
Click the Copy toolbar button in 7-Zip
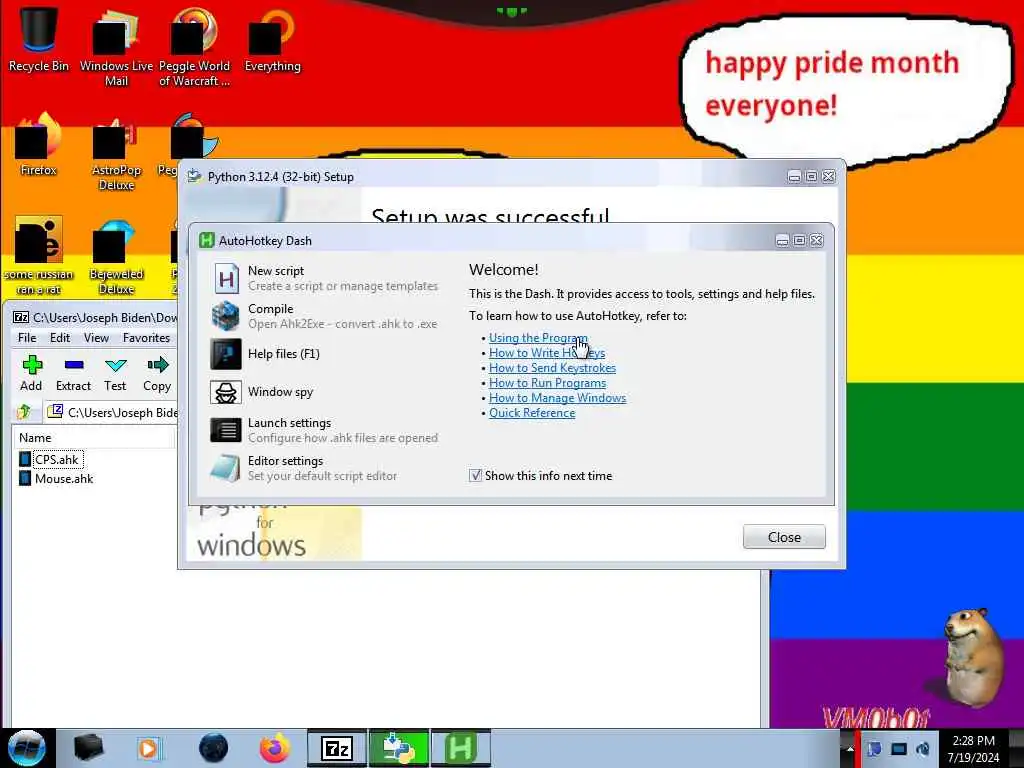click(x=157, y=374)
